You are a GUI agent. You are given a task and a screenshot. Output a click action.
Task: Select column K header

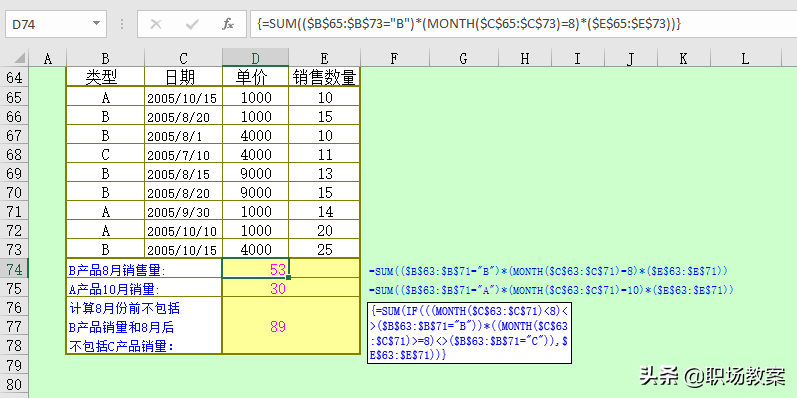[683, 58]
